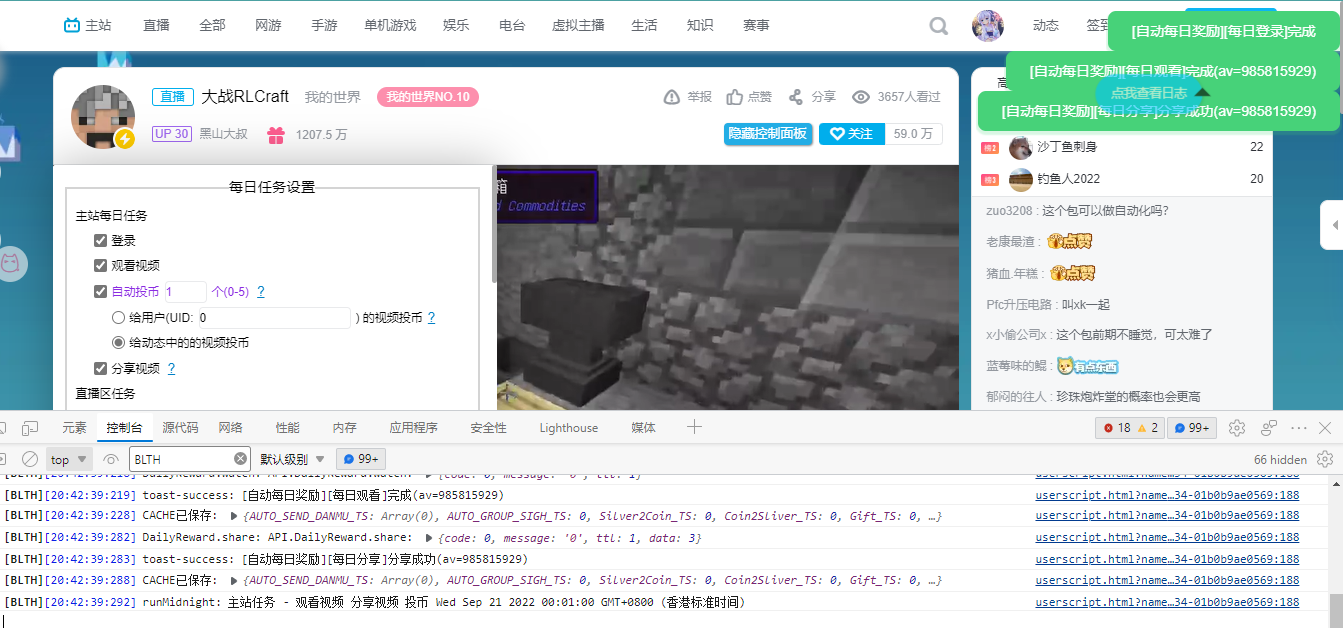Follow the streamer with the 关注 button
Viewport: 1343px width, 628px height.
coord(851,133)
